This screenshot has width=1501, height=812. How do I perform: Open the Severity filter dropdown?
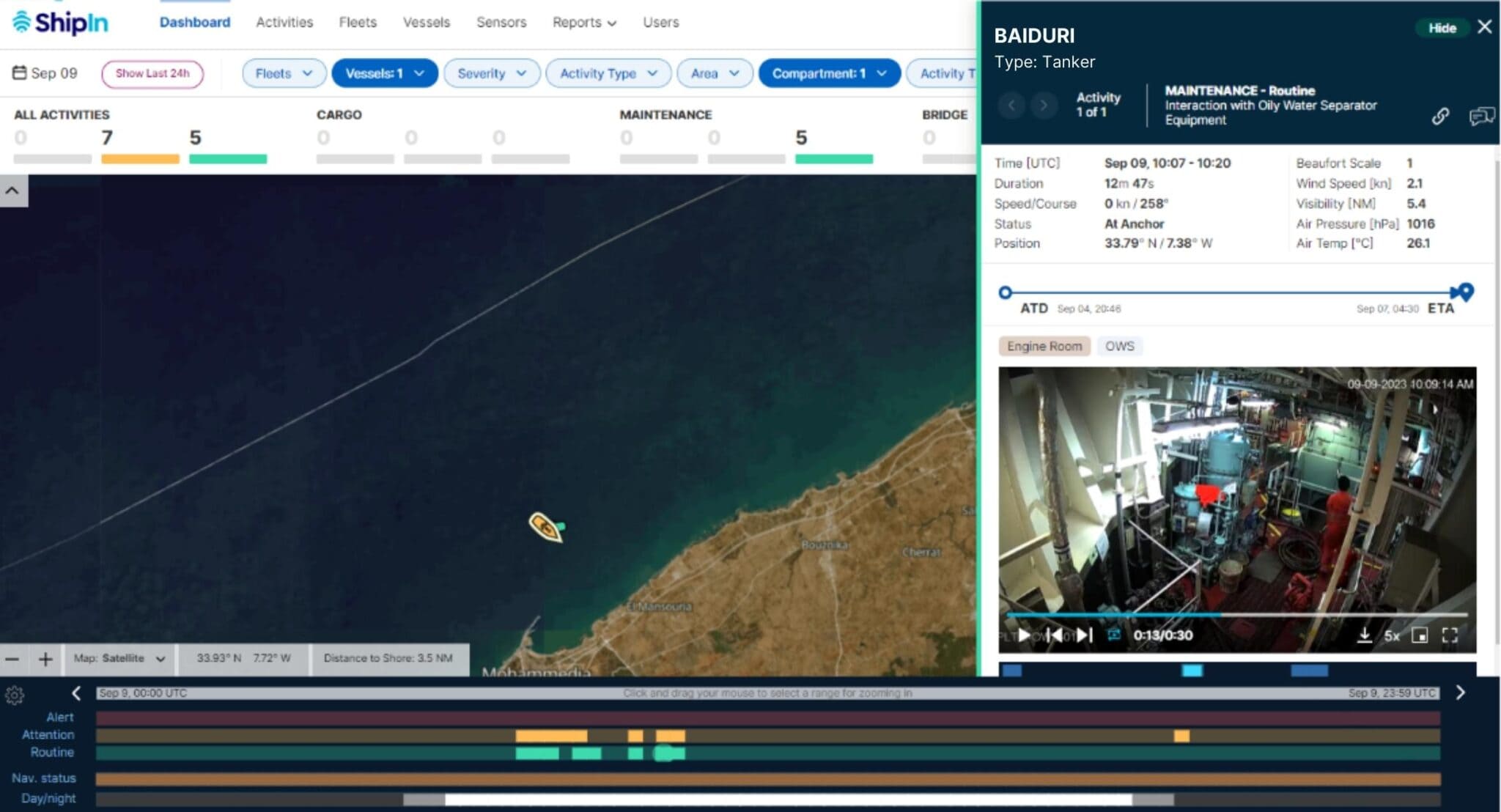490,73
